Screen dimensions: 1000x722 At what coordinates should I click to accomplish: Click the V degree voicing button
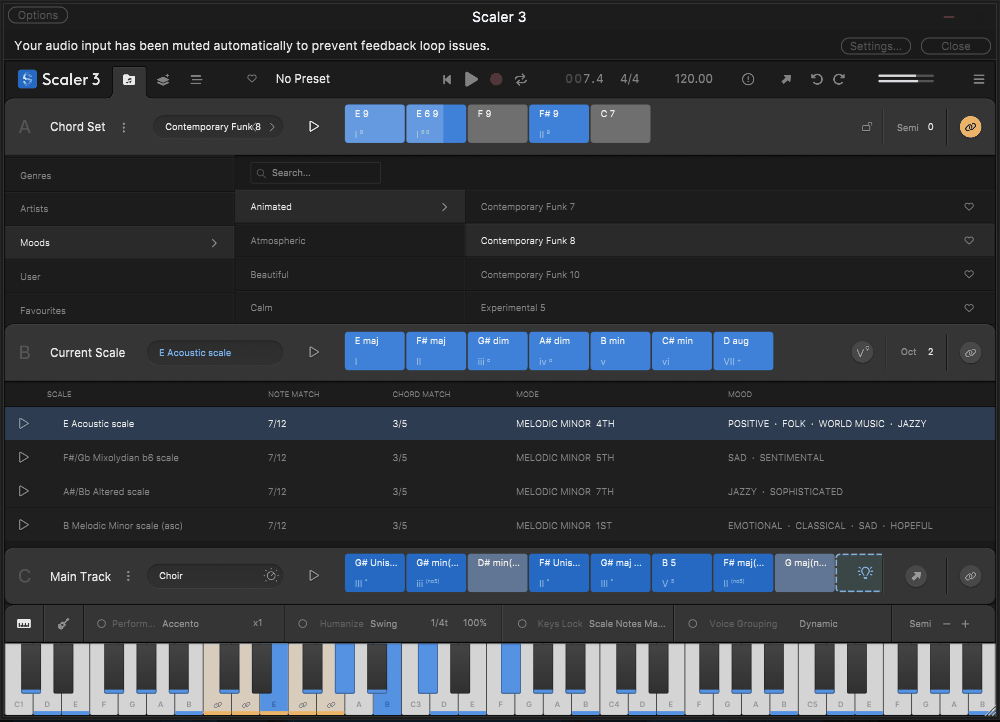[x=862, y=352]
